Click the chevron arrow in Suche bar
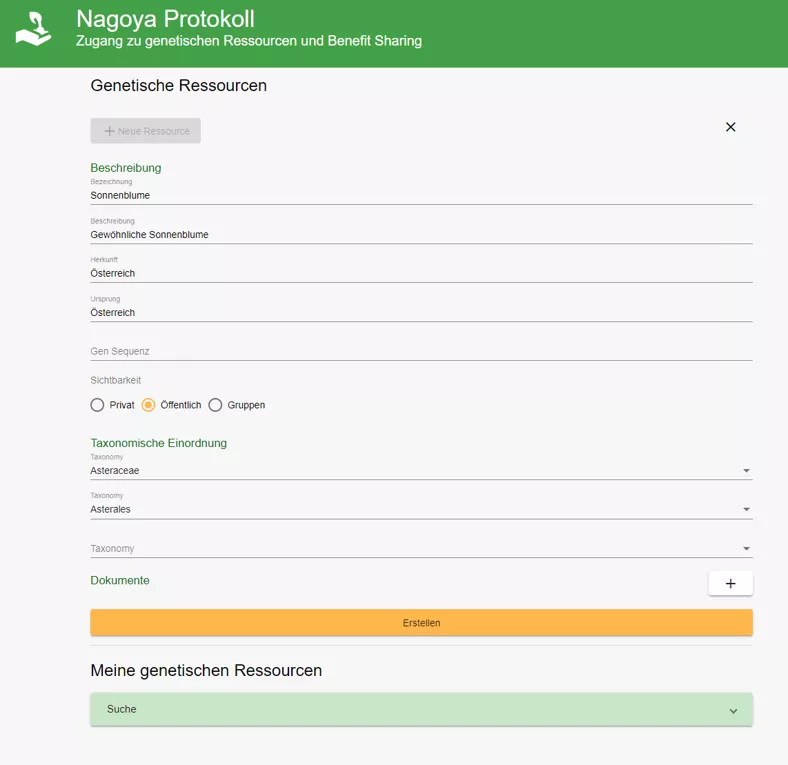Image resolution: width=788 pixels, height=765 pixels. pyautogui.click(x=733, y=711)
